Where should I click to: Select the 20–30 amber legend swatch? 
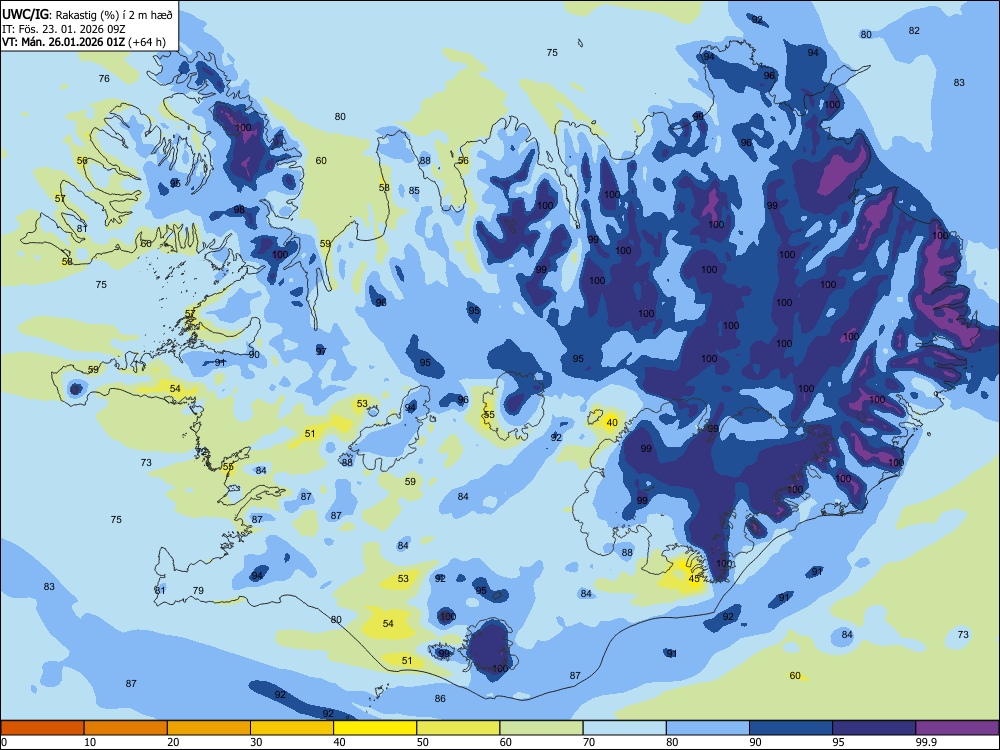[x=209, y=728]
